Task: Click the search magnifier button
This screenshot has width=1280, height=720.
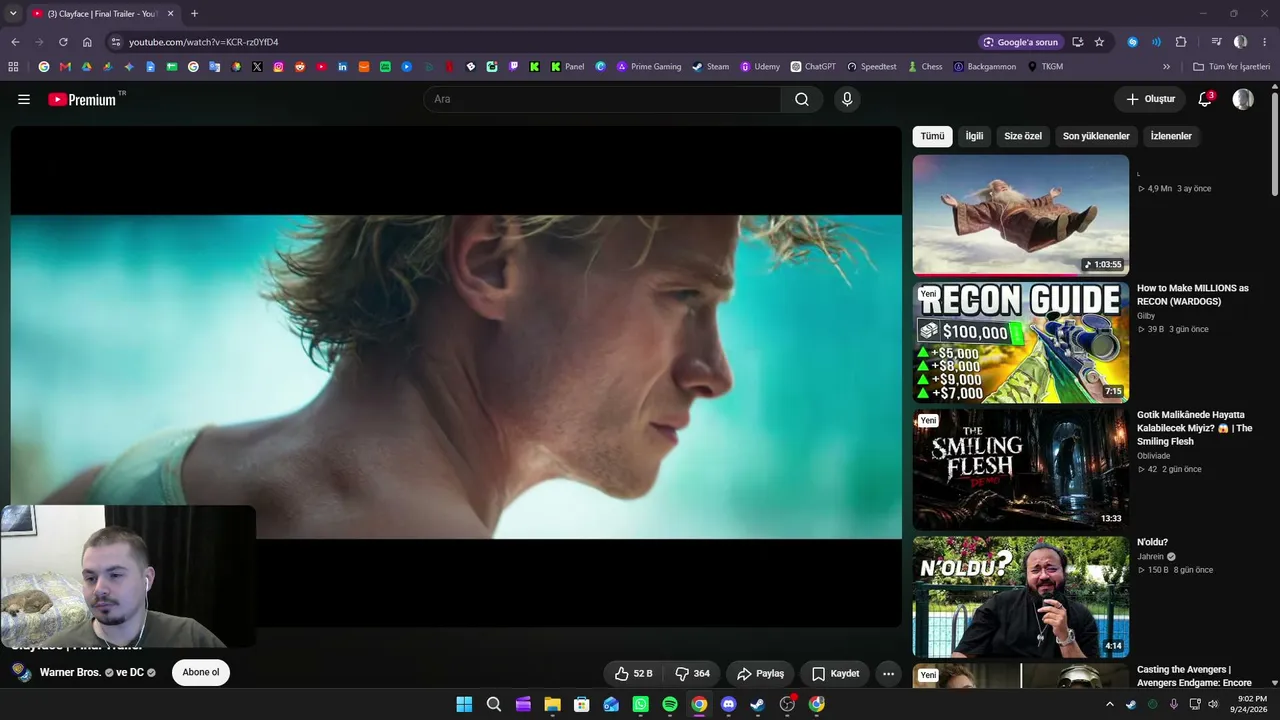Action: pyautogui.click(x=802, y=99)
